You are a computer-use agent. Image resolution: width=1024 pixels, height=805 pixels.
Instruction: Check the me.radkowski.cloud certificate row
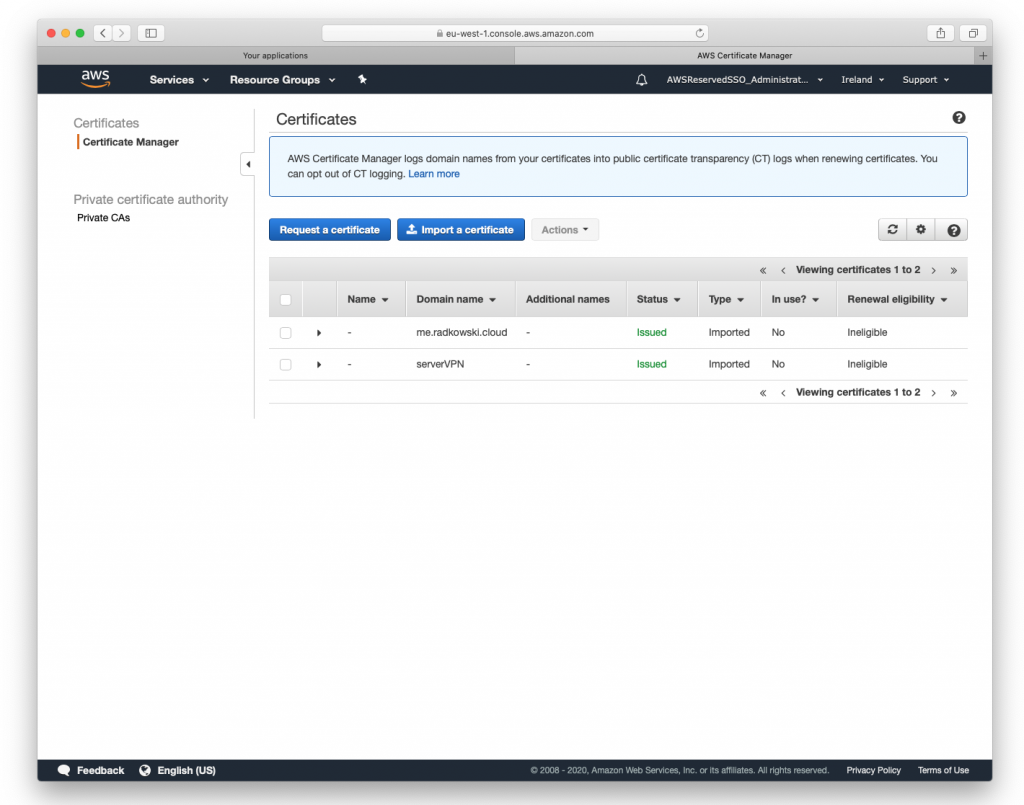[x=285, y=333]
